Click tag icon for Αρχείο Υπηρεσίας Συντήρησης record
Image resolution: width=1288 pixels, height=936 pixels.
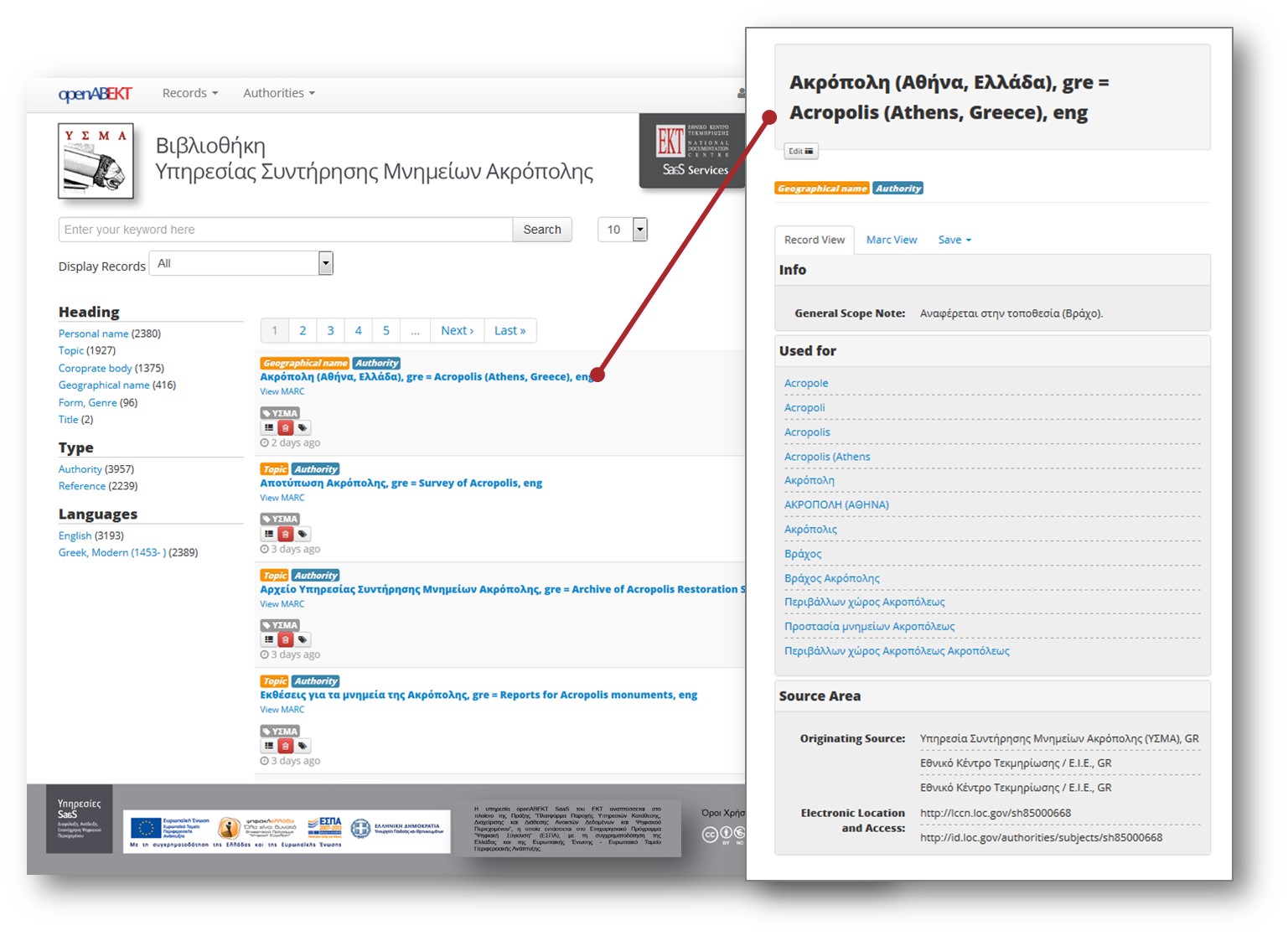[303, 639]
